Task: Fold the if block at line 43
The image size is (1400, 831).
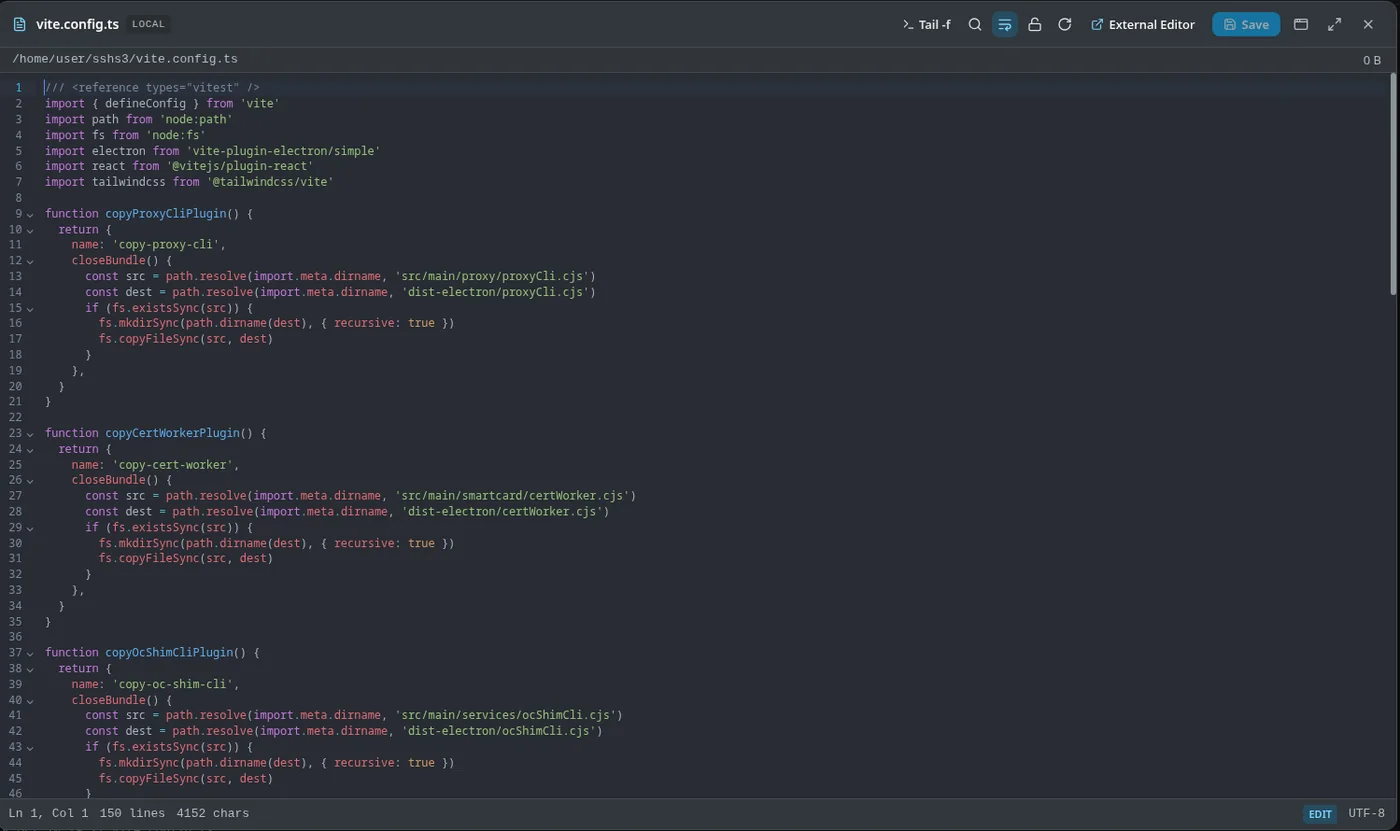Action: pos(30,747)
